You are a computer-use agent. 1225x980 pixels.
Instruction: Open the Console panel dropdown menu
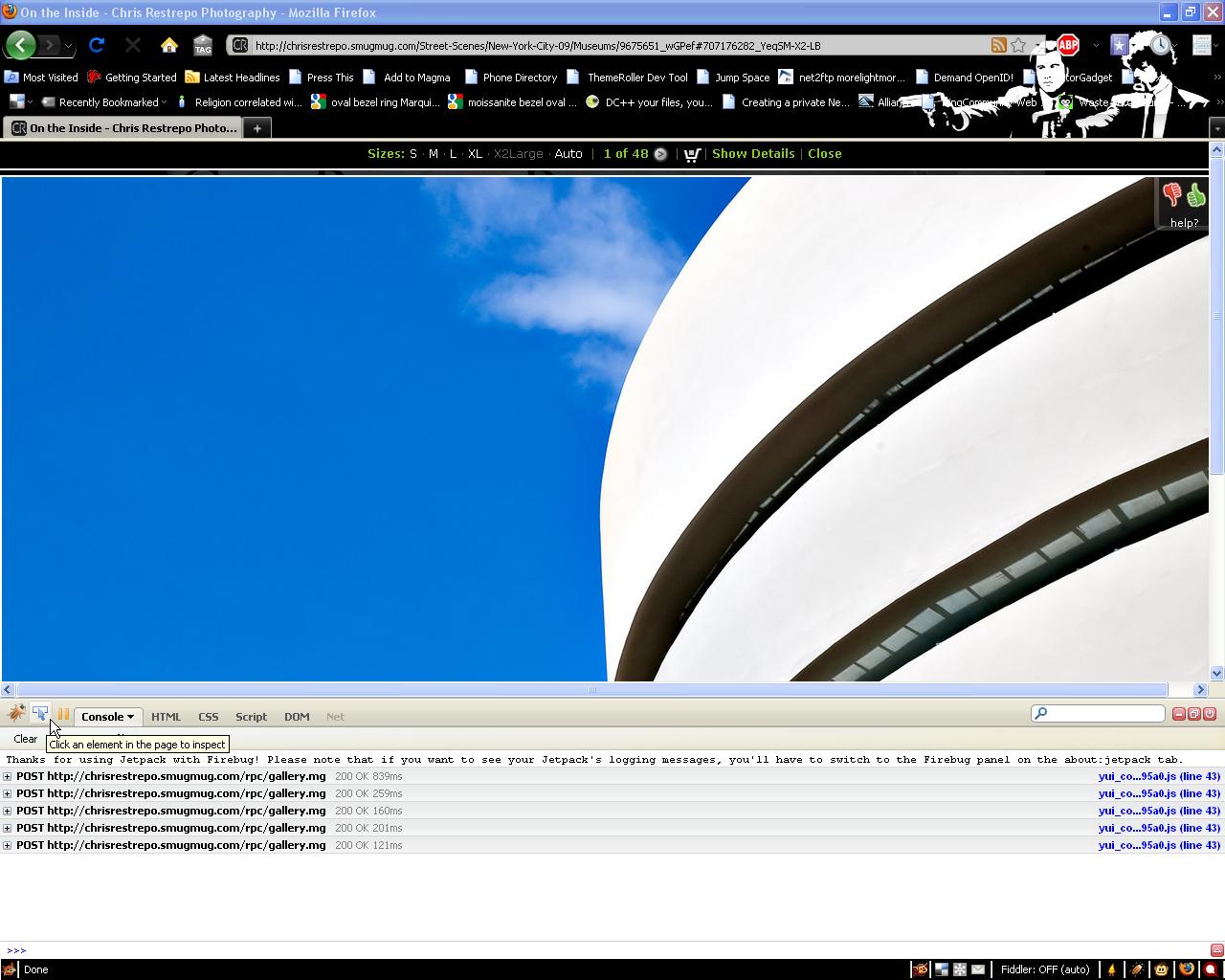(107, 717)
